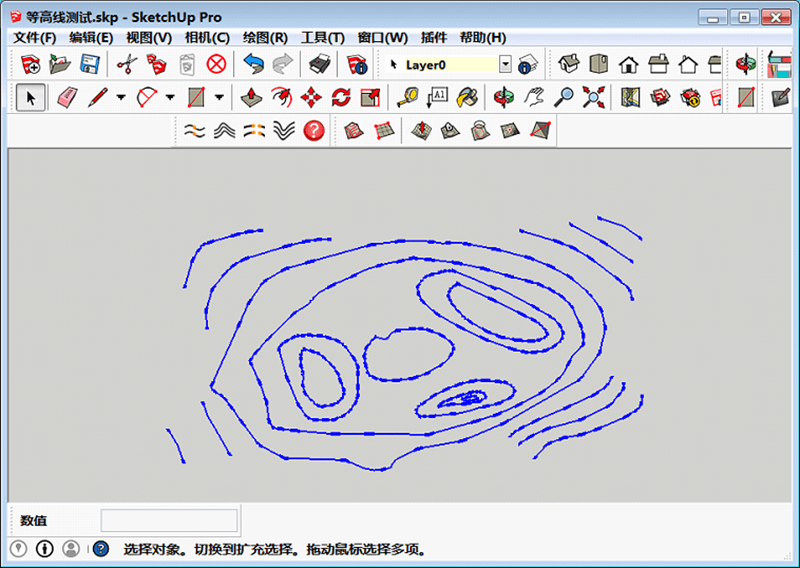This screenshot has width=800, height=568.
Task: Click the Sandbox From Contours tool
Action: tap(352, 130)
